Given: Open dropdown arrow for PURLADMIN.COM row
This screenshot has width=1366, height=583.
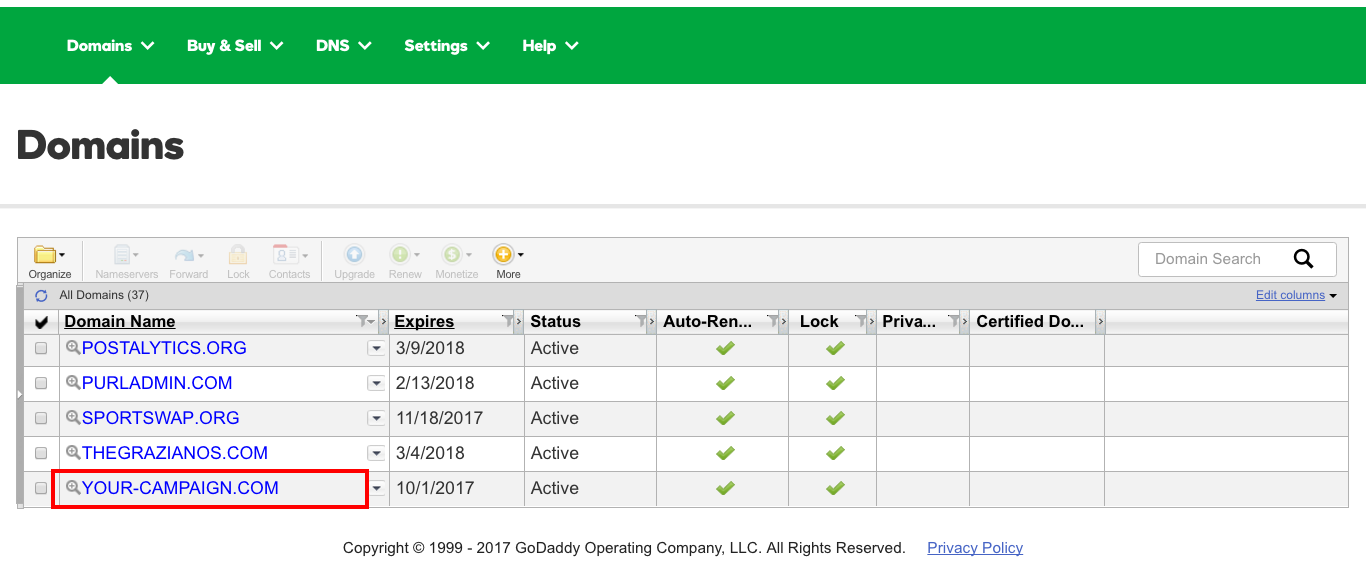Looking at the screenshot, I should pos(376,384).
